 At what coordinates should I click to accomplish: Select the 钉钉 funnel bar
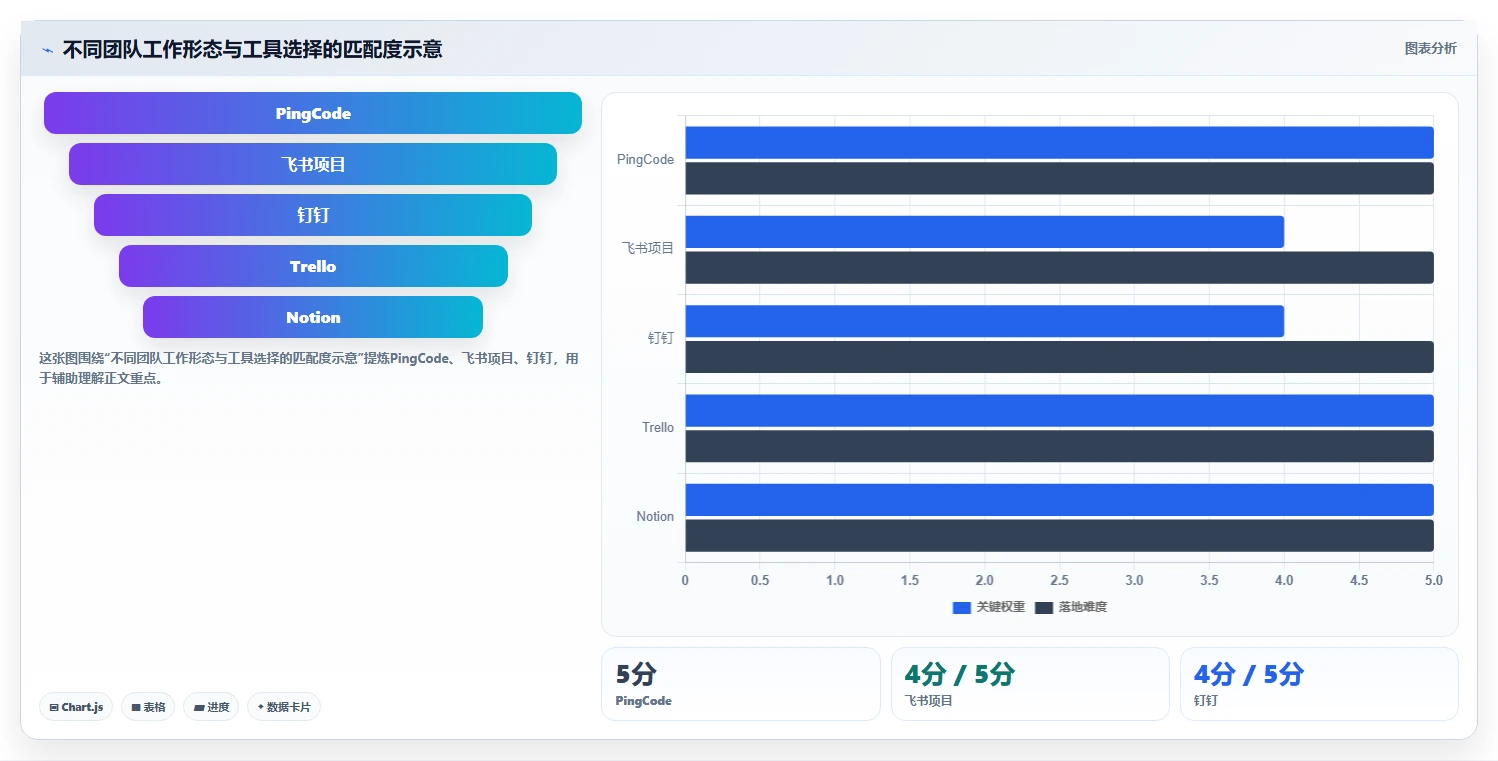coord(313,215)
